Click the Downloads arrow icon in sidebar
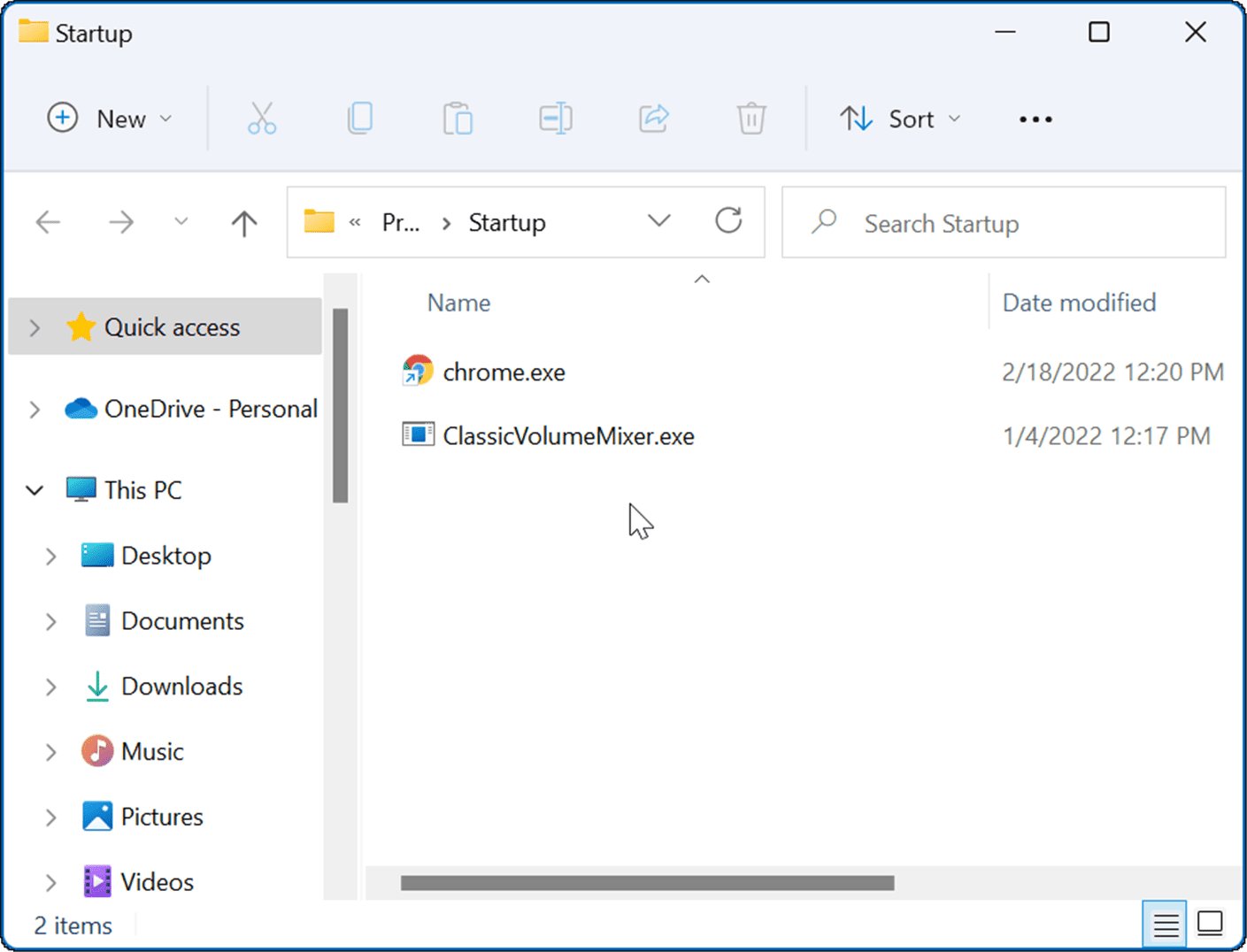The width and height of the screenshot is (1247, 952). pyautogui.click(x=97, y=687)
